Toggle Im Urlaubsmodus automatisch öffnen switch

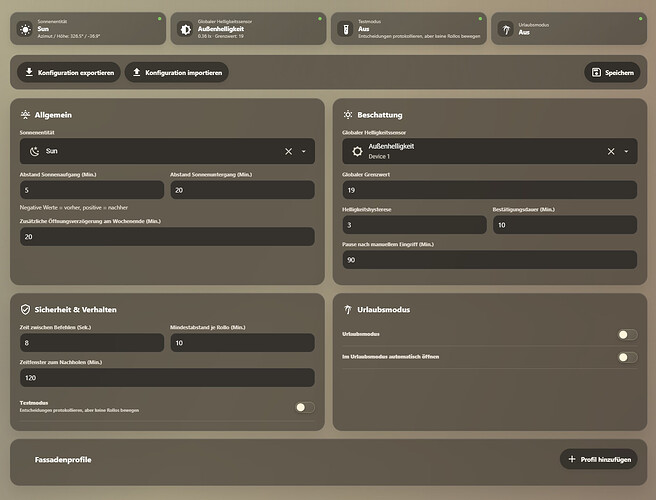628,357
